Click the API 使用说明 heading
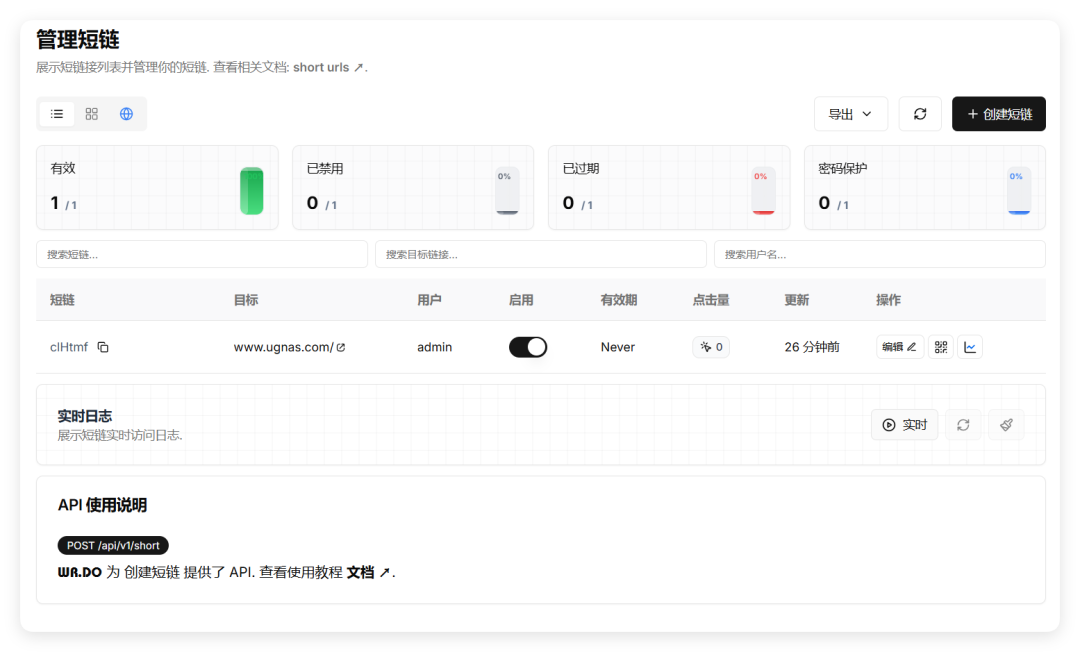Viewport: 1080px width, 652px height. (x=102, y=505)
